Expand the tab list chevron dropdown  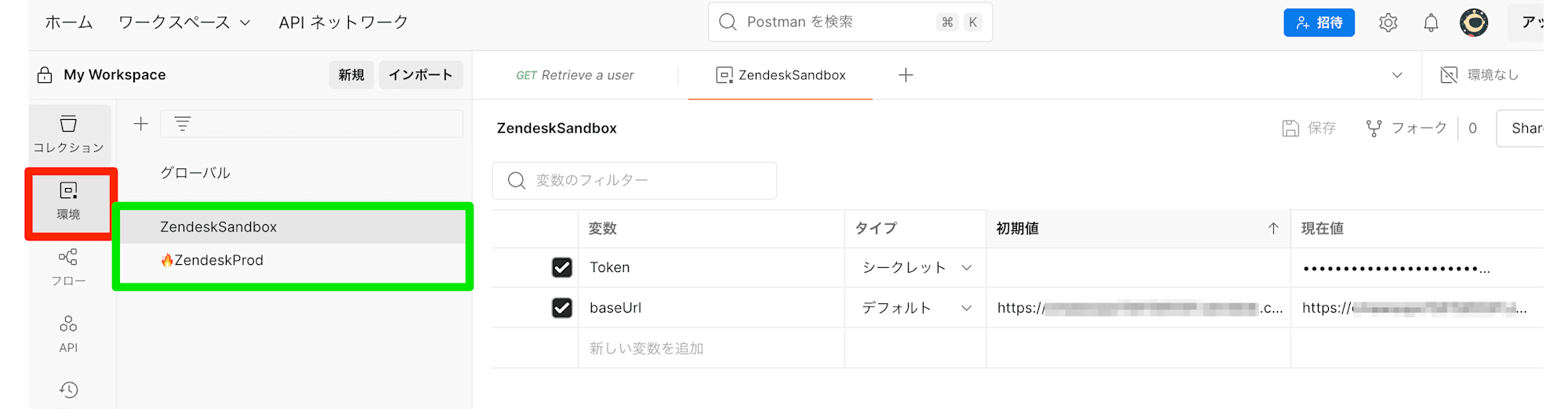click(x=1397, y=75)
